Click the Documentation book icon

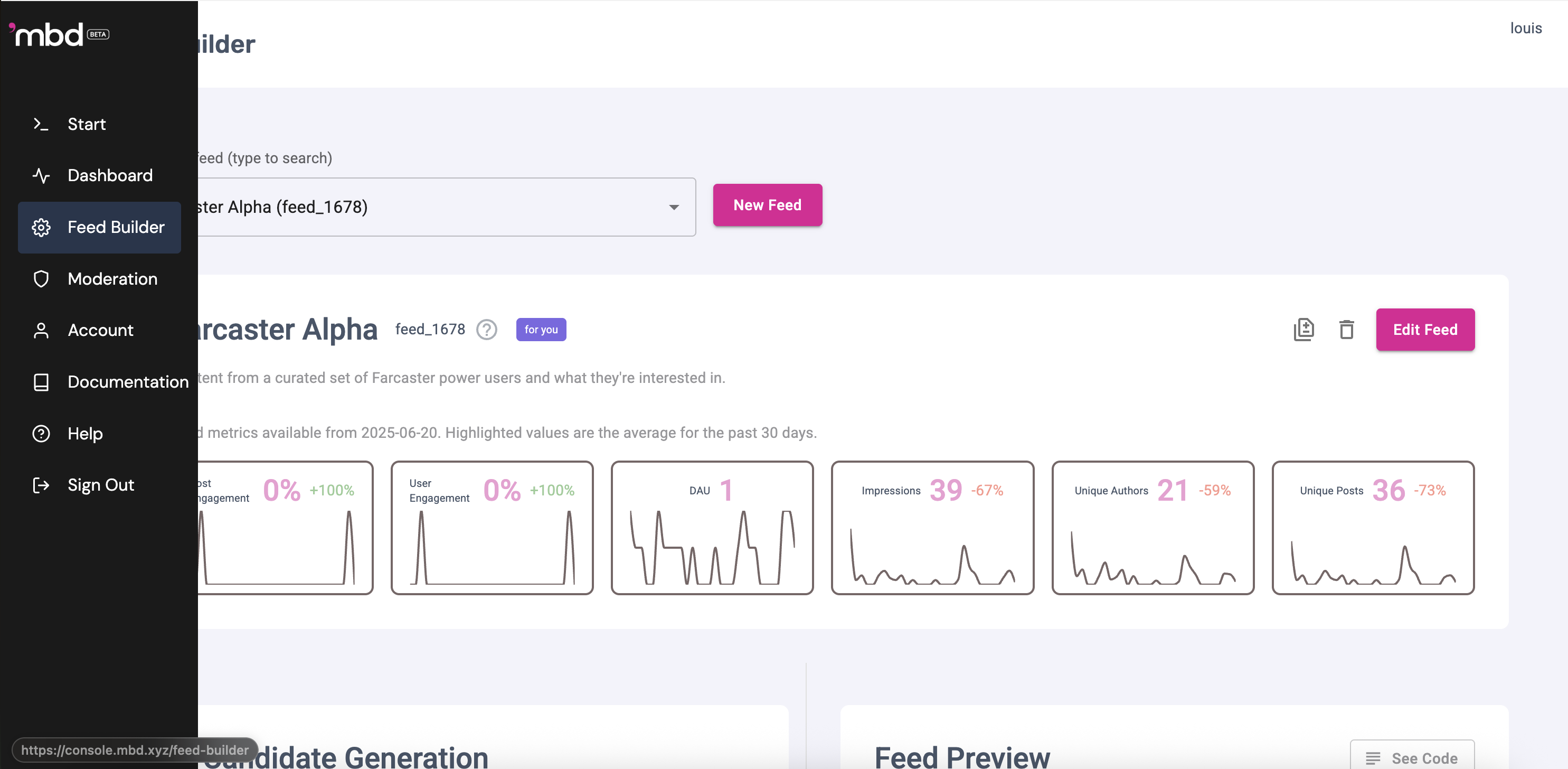(x=41, y=382)
